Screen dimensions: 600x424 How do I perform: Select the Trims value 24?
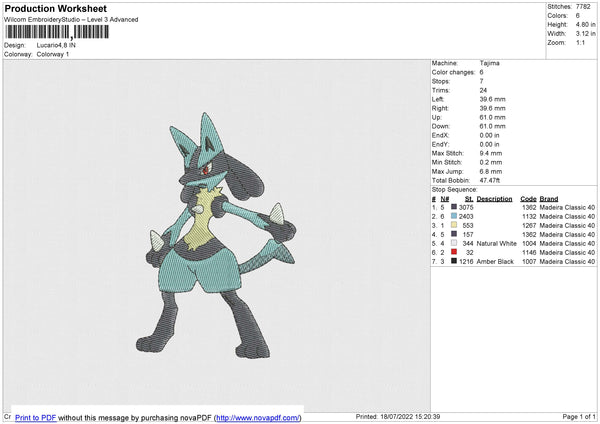click(x=483, y=90)
